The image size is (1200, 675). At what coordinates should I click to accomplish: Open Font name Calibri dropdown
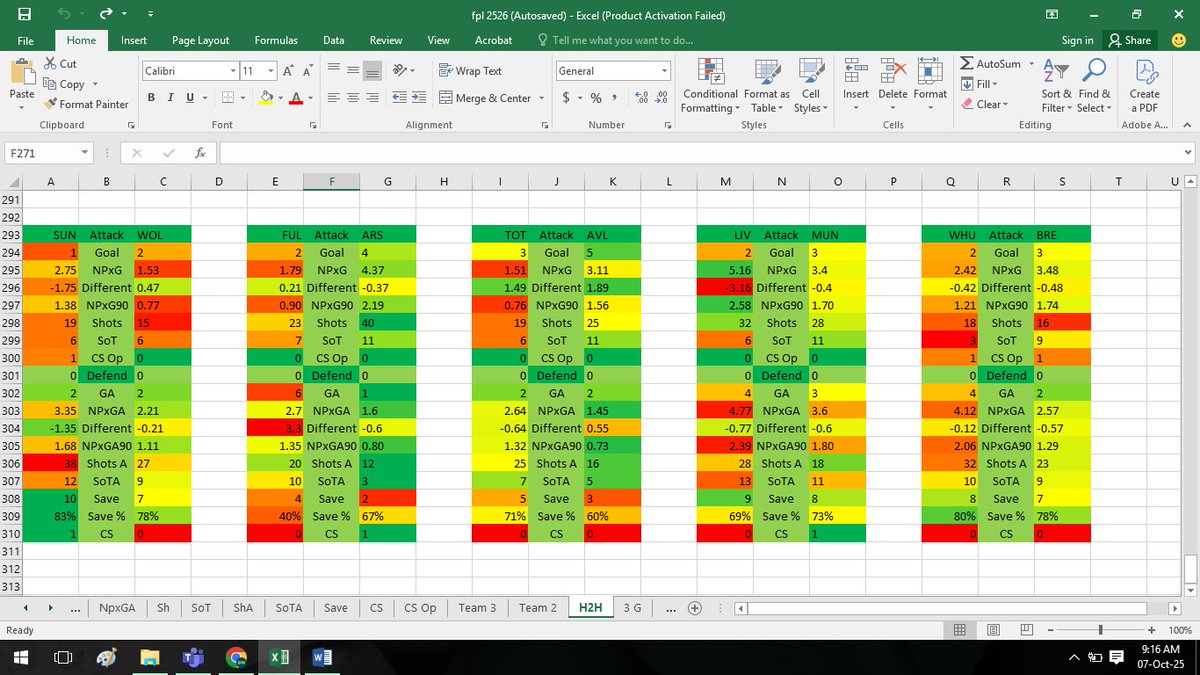pyautogui.click(x=233, y=71)
